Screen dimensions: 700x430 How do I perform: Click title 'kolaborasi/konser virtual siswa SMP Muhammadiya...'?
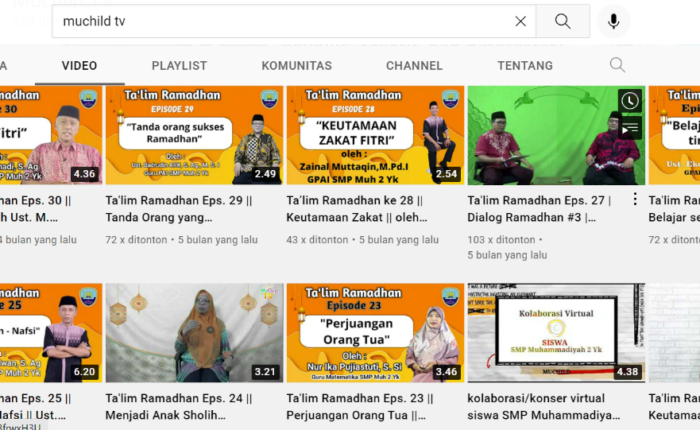544,406
